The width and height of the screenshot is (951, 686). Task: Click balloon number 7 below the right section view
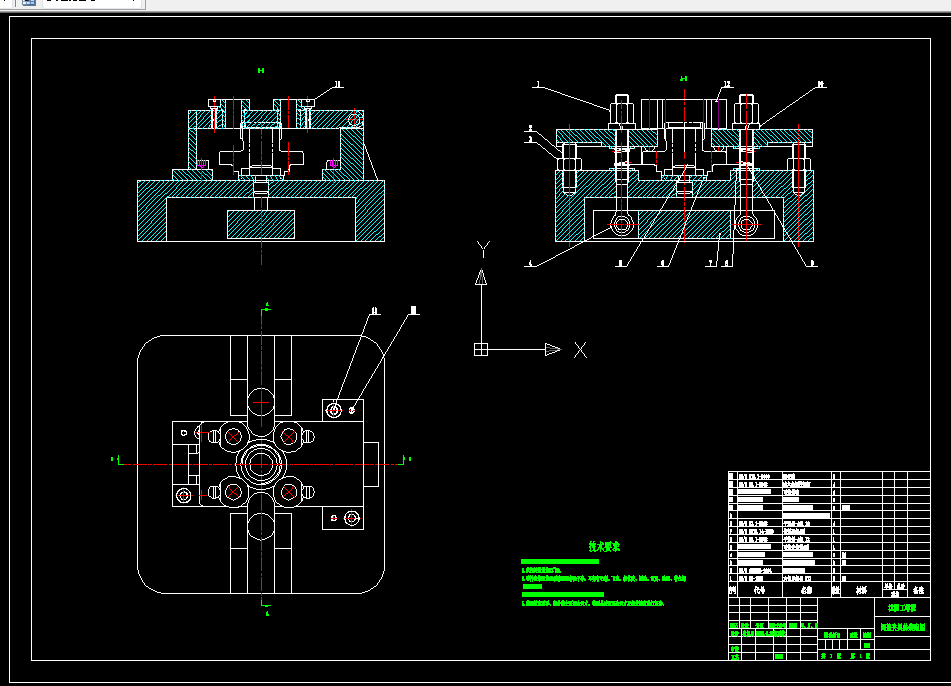pyautogui.click(x=710, y=263)
